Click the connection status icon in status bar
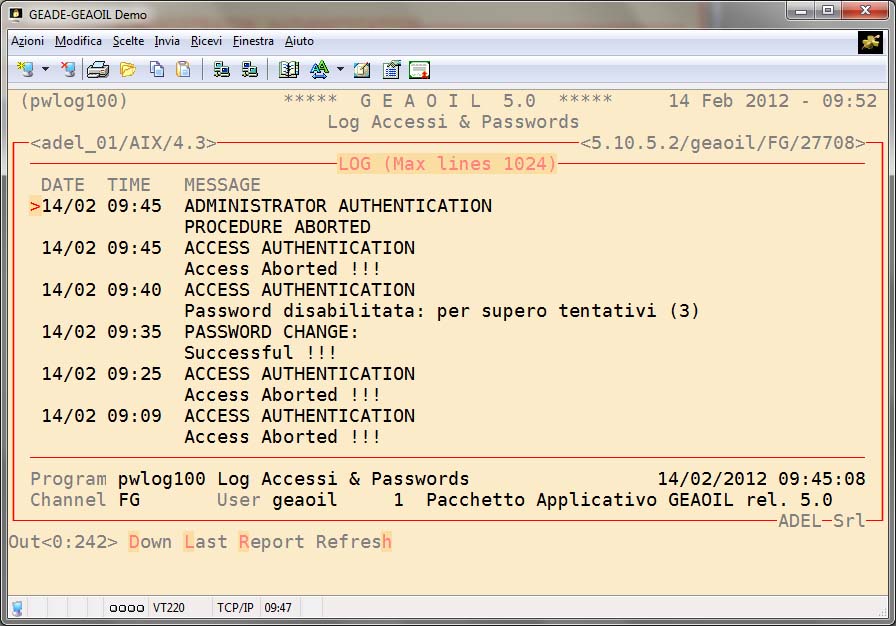The height and width of the screenshot is (626, 896). 17,608
